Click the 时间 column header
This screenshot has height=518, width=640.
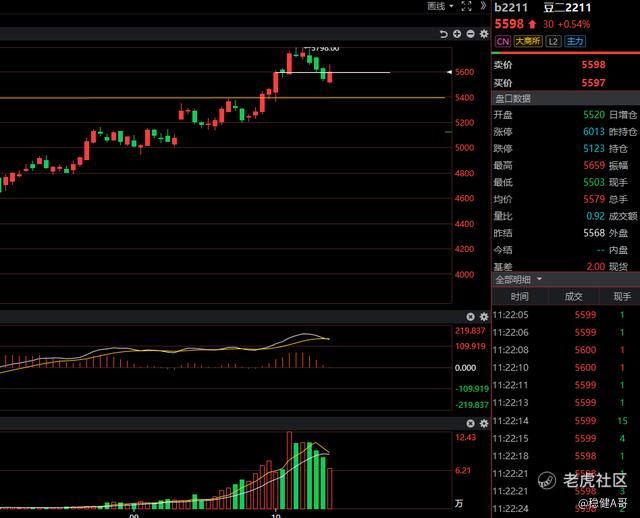tap(519, 297)
